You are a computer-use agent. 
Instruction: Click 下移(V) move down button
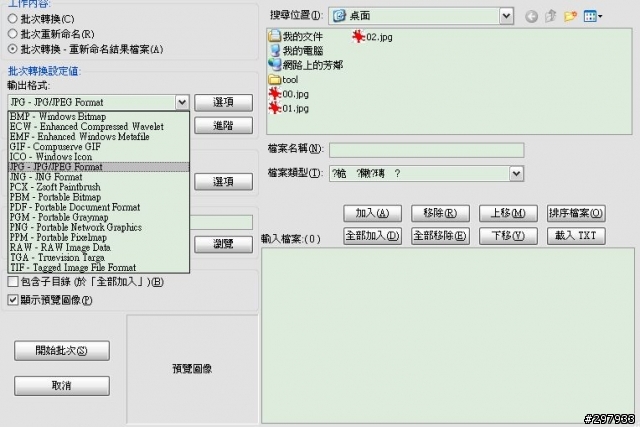(x=508, y=236)
